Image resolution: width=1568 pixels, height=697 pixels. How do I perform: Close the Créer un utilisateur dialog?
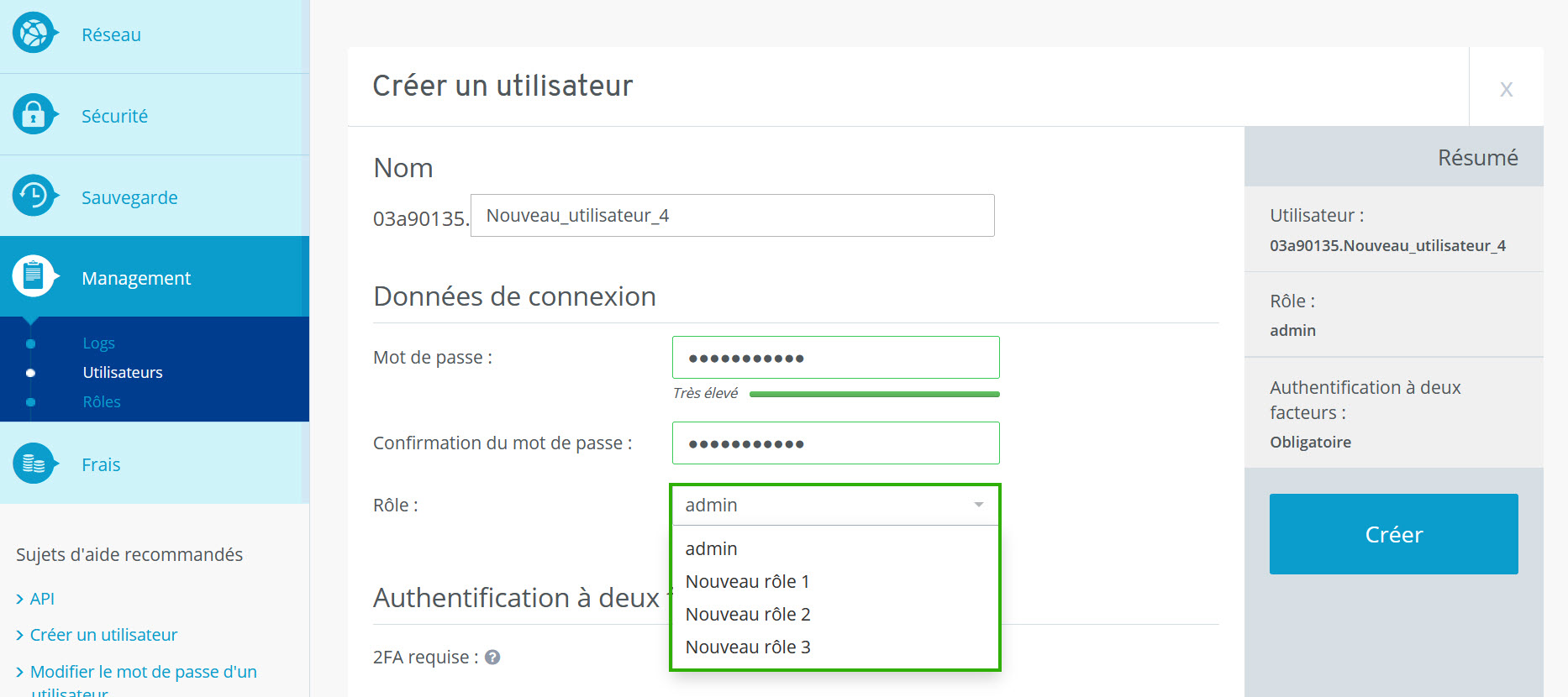click(1506, 89)
